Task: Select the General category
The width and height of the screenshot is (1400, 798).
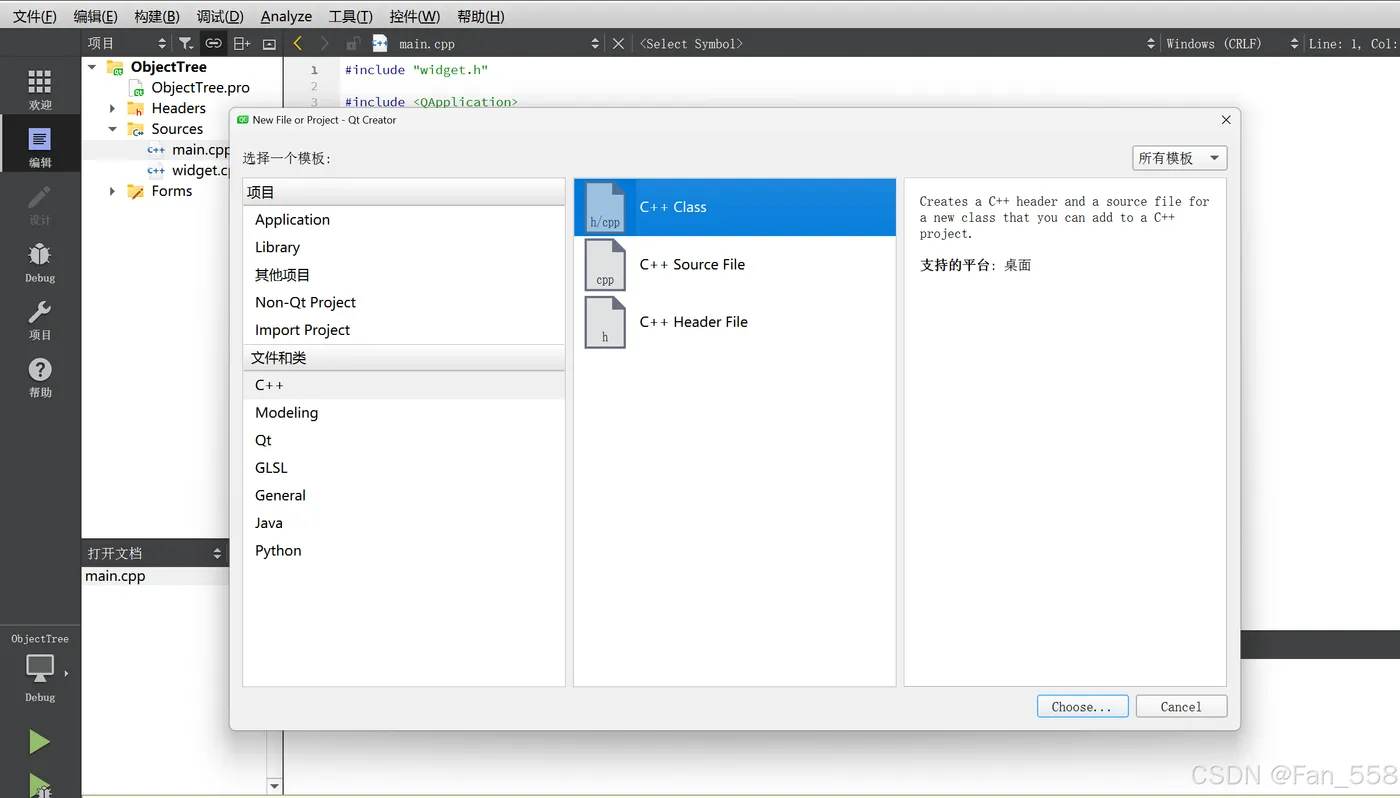Action: (404, 495)
